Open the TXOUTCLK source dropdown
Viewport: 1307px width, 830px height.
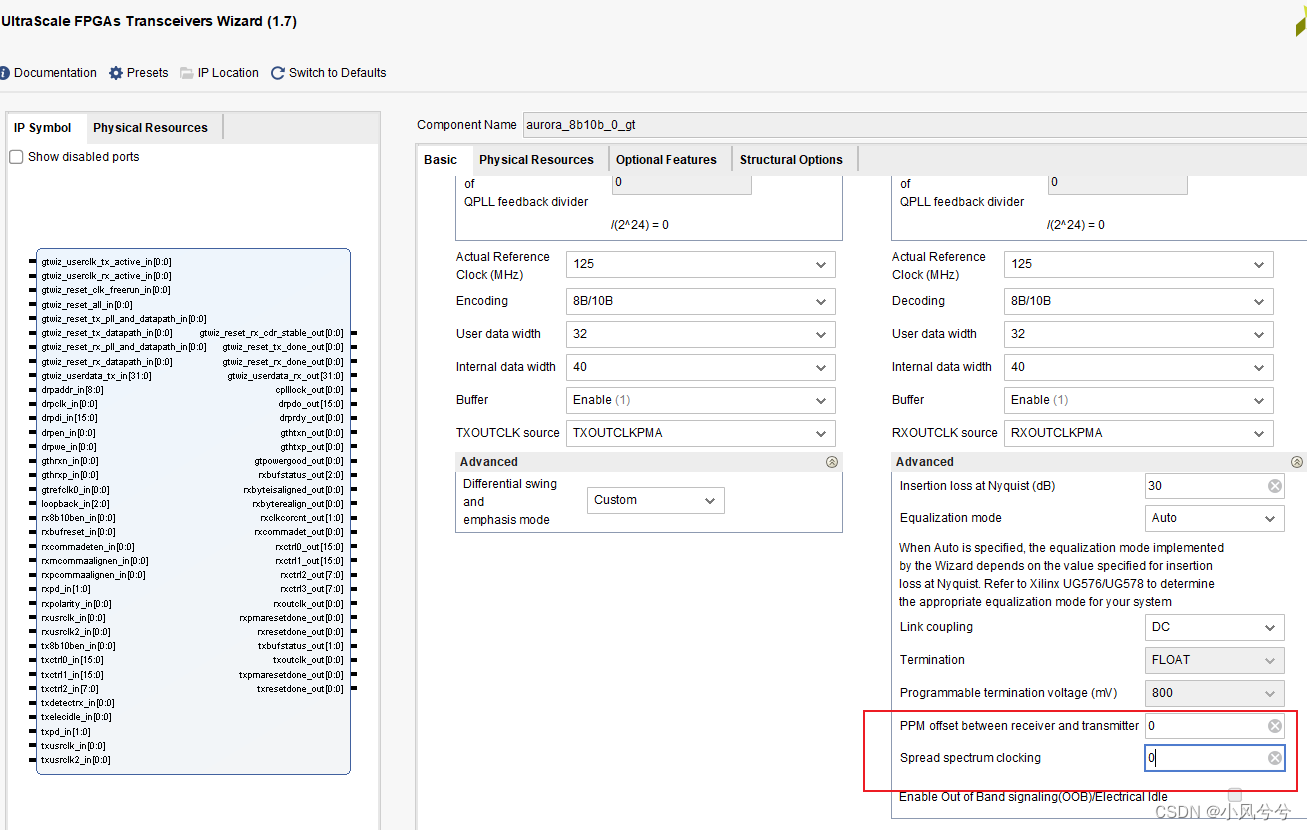[701, 433]
